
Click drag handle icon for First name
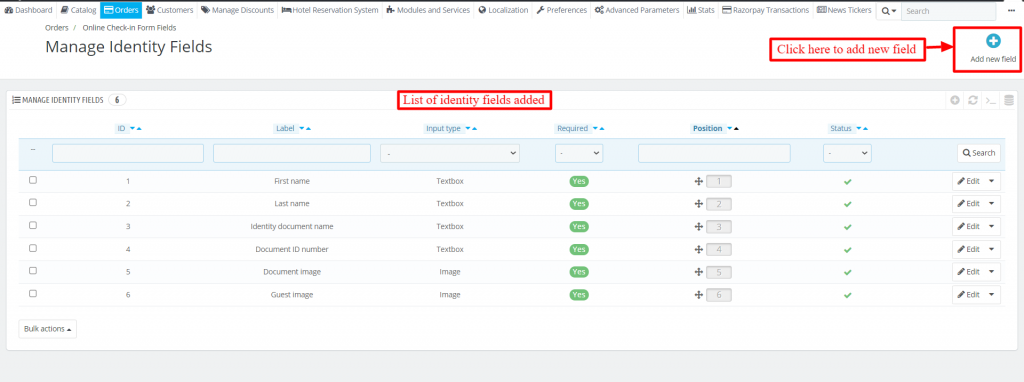coord(698,182)
